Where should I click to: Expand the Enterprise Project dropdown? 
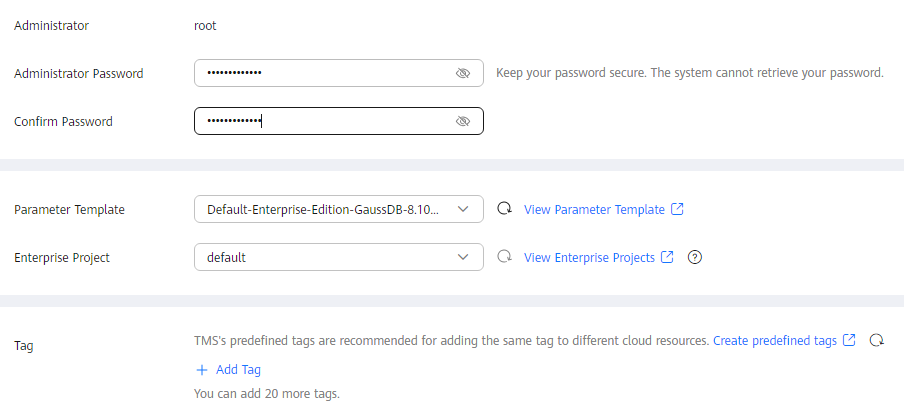(338, 257)
